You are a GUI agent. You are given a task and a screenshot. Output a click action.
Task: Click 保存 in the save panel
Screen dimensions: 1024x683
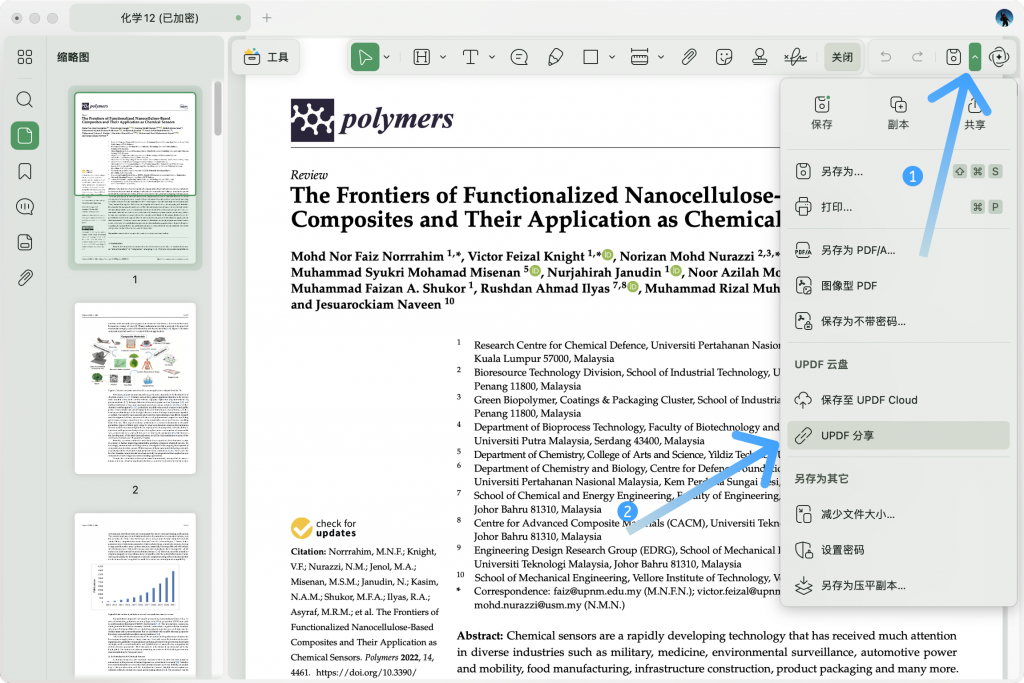click(x=822, y=112)
